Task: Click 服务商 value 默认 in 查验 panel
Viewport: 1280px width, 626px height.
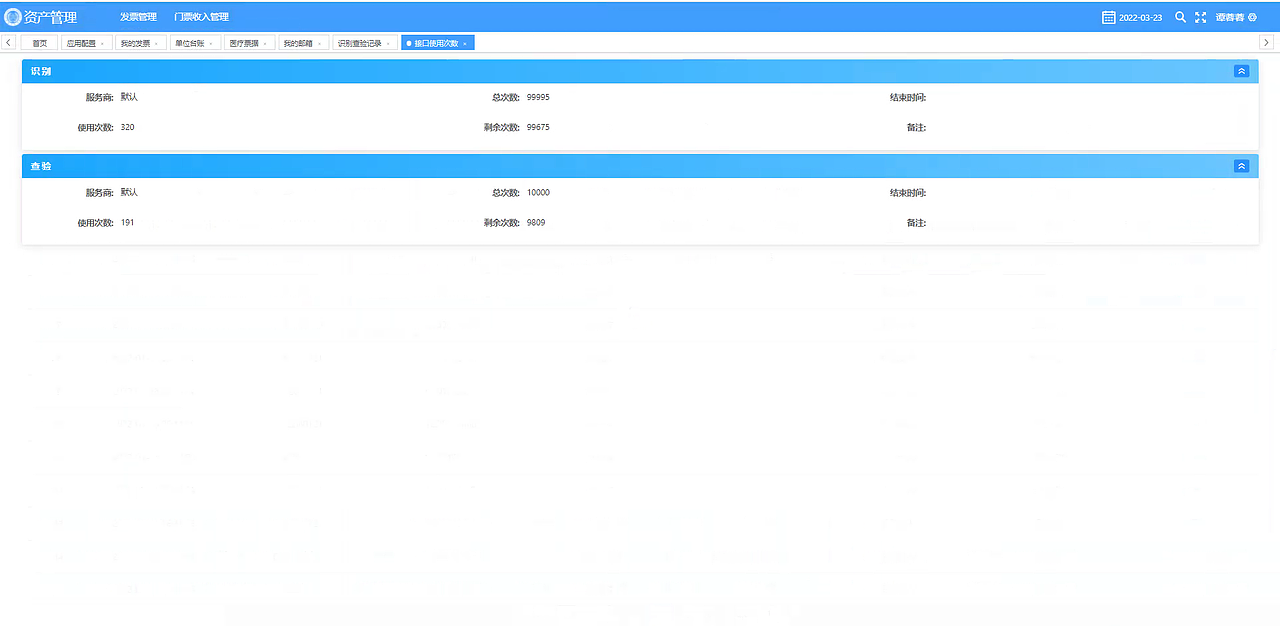Action: point(129,192)
